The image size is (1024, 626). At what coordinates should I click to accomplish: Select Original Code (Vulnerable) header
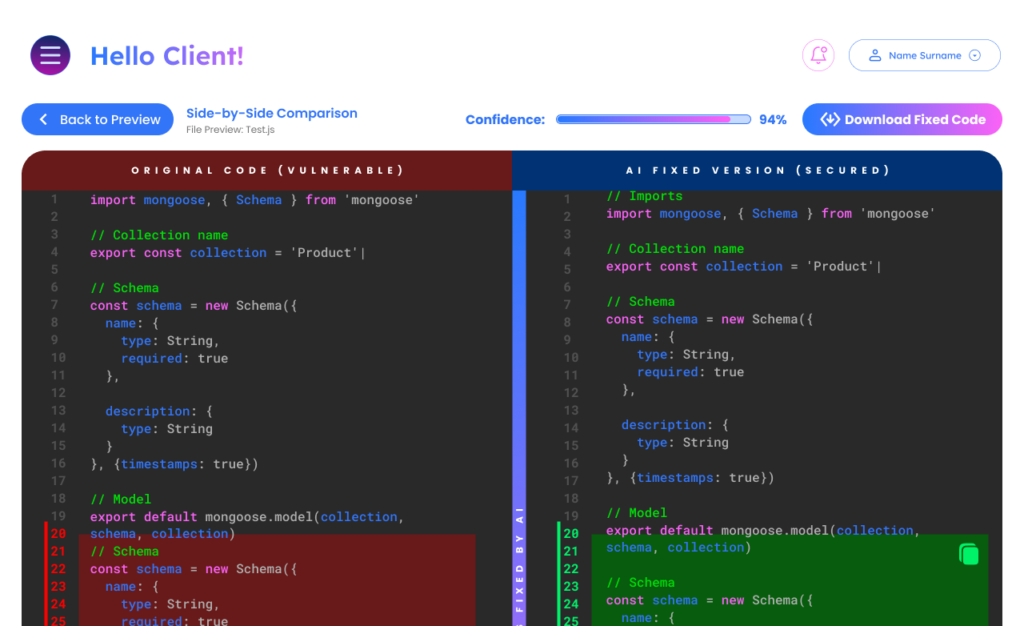267,170
